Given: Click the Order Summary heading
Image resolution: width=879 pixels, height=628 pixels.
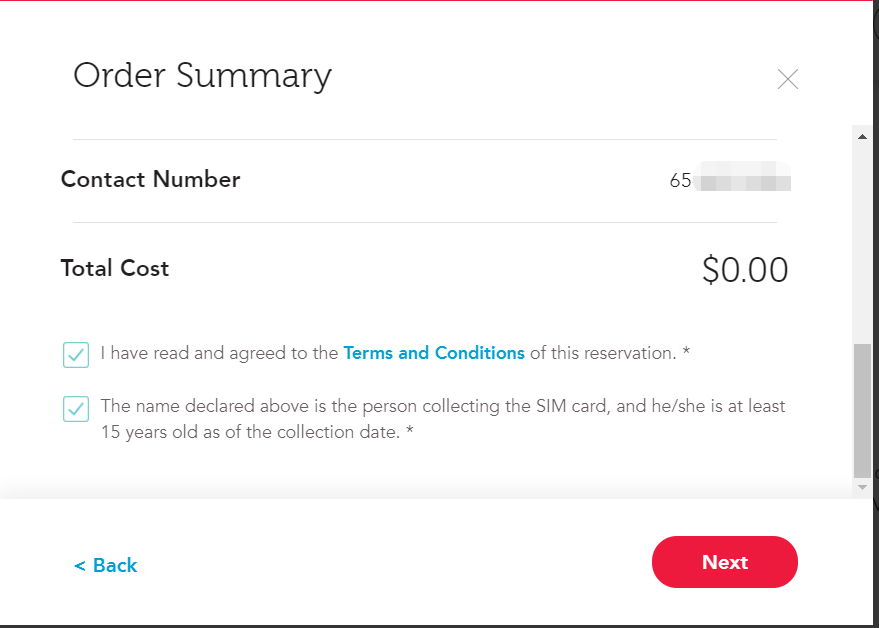Looking at the screenshot, I should tap(202, 75).
